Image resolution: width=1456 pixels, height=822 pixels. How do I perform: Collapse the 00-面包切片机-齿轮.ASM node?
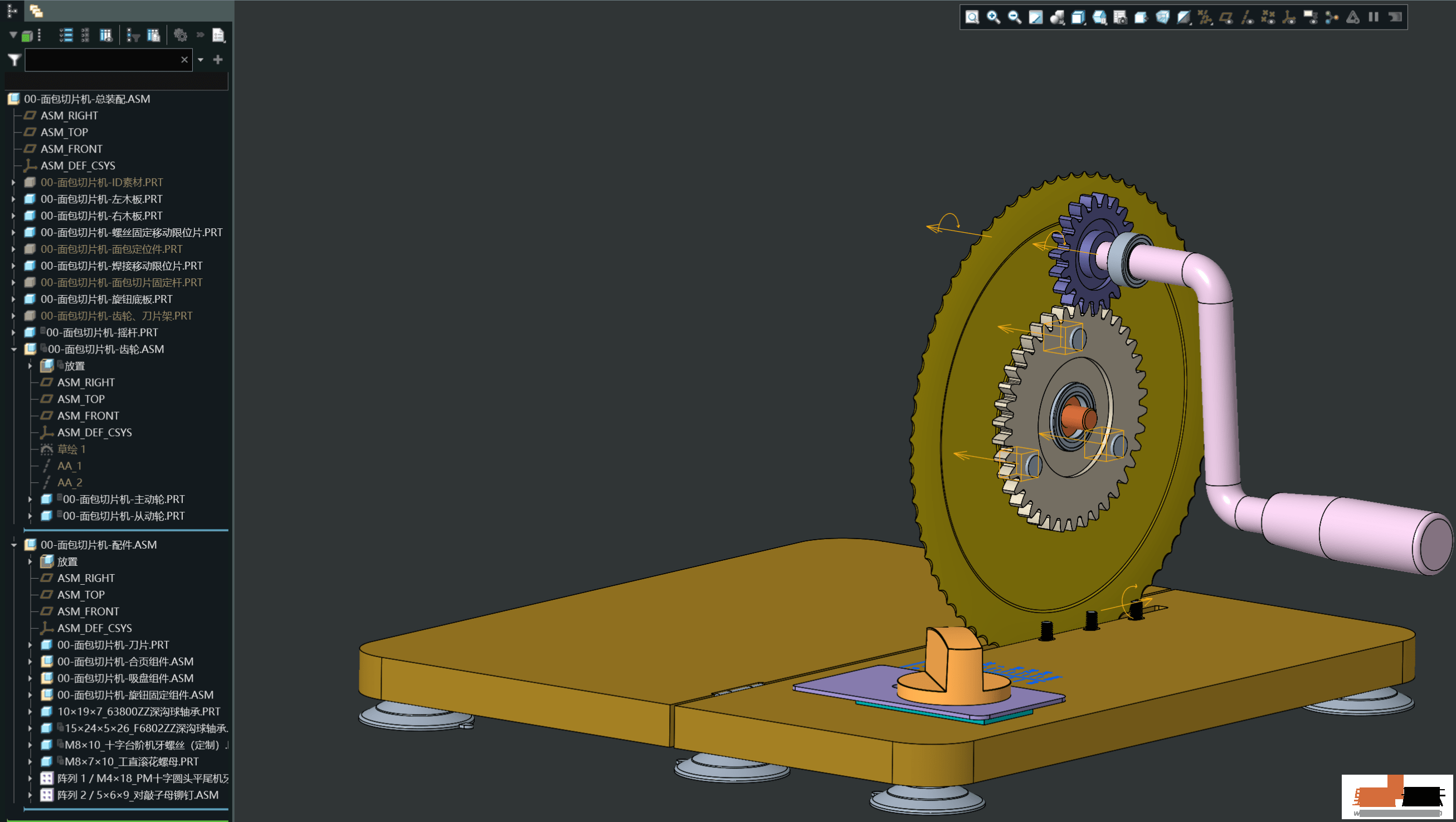coord(13,350)
